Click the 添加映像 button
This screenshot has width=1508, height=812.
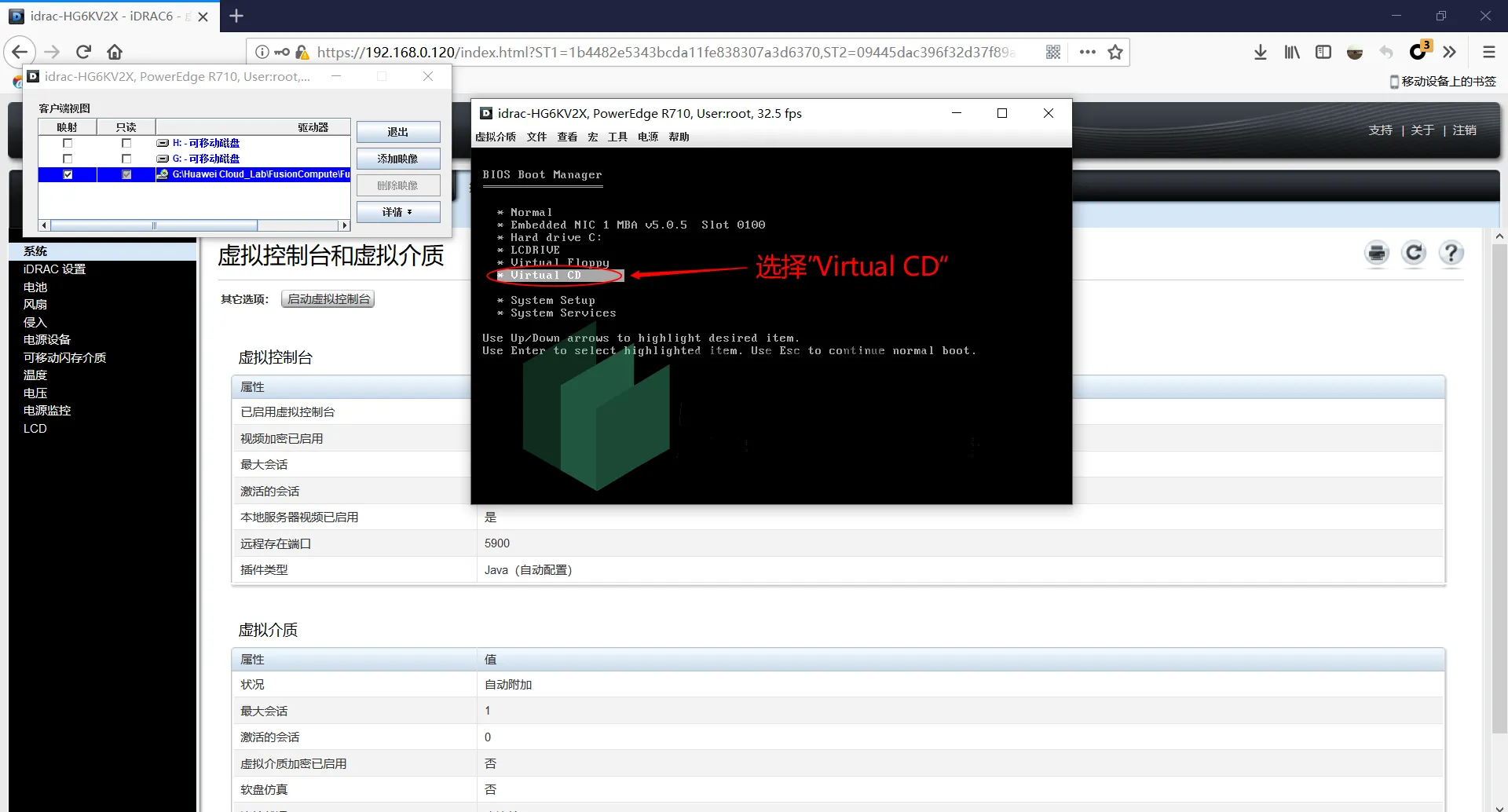[398, 159]
